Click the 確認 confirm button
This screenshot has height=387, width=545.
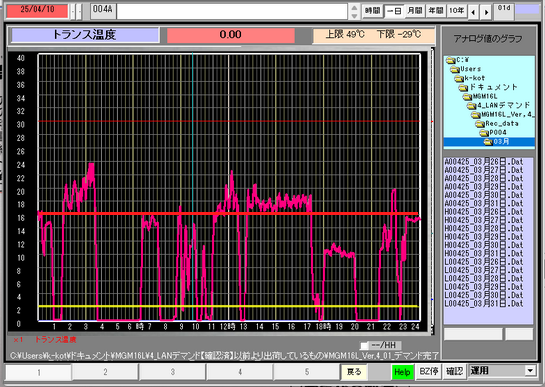tap(454, 371)
